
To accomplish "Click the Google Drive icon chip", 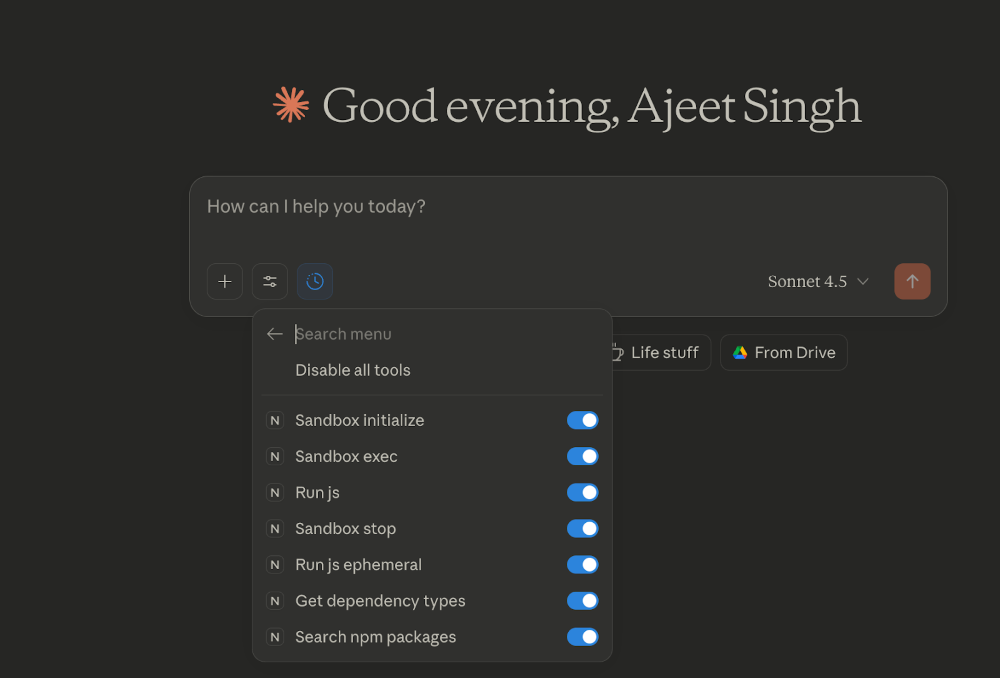I will (x=783, y=353).
